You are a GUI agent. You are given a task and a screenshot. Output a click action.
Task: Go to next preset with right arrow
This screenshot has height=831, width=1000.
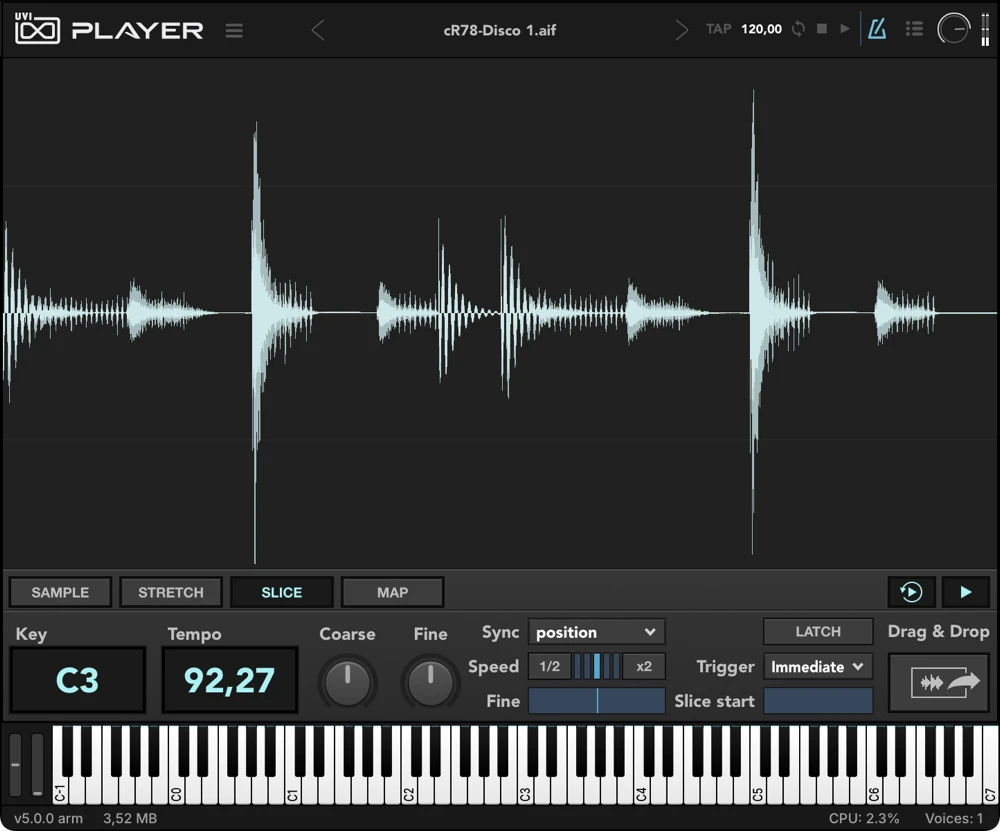(681, 30)
